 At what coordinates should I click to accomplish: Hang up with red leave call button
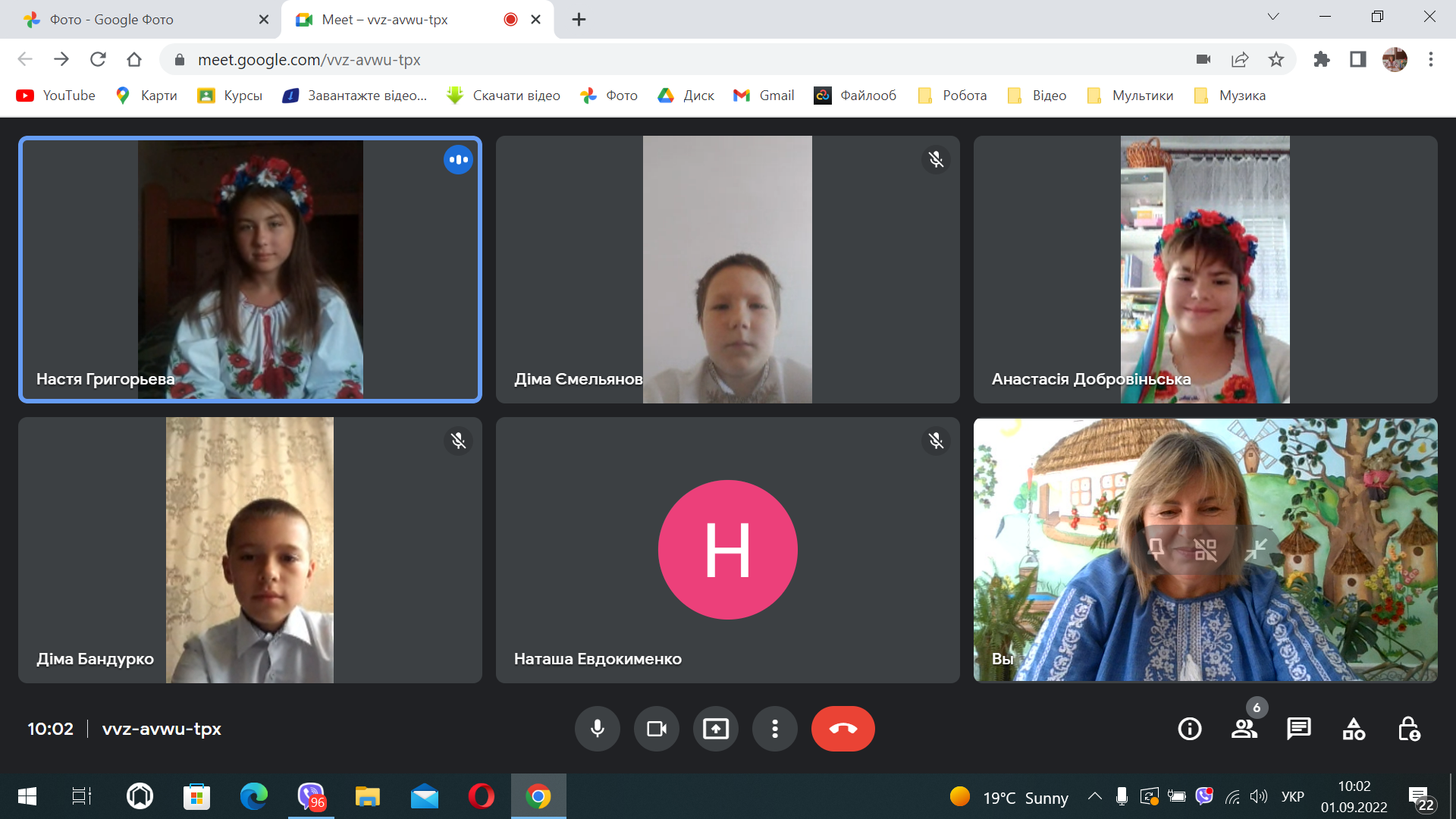(x=843, y=729)
